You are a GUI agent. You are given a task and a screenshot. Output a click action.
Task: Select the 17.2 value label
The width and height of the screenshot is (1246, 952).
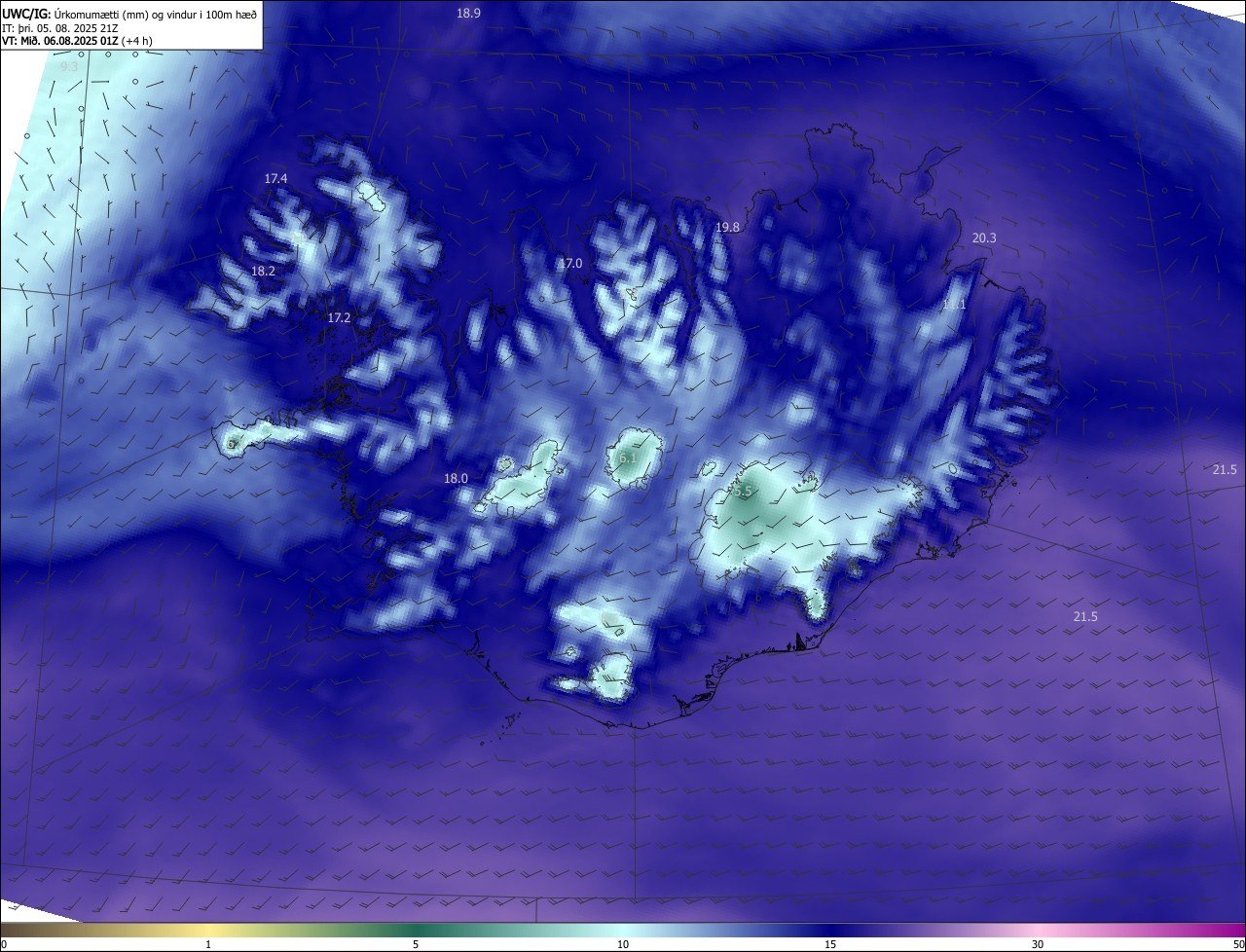[x=339, y=317]
